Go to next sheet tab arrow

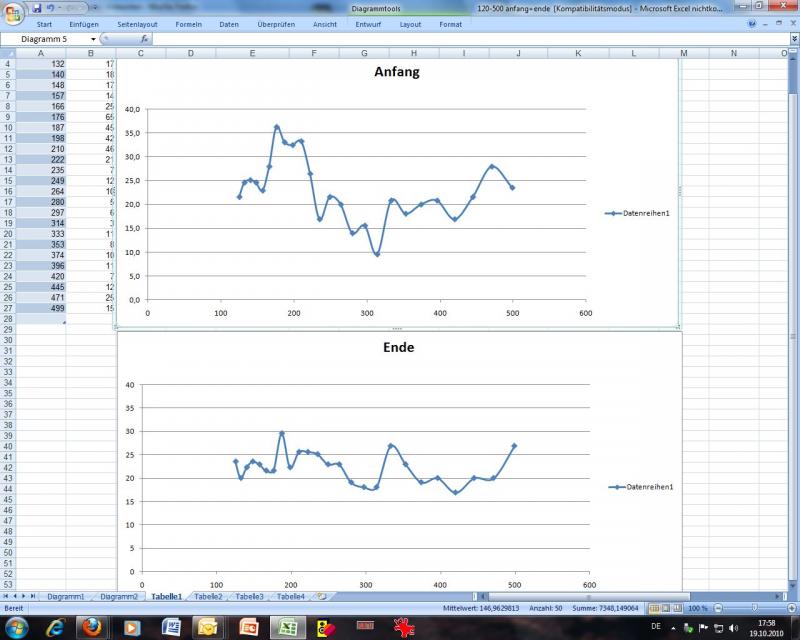point(23,596)
